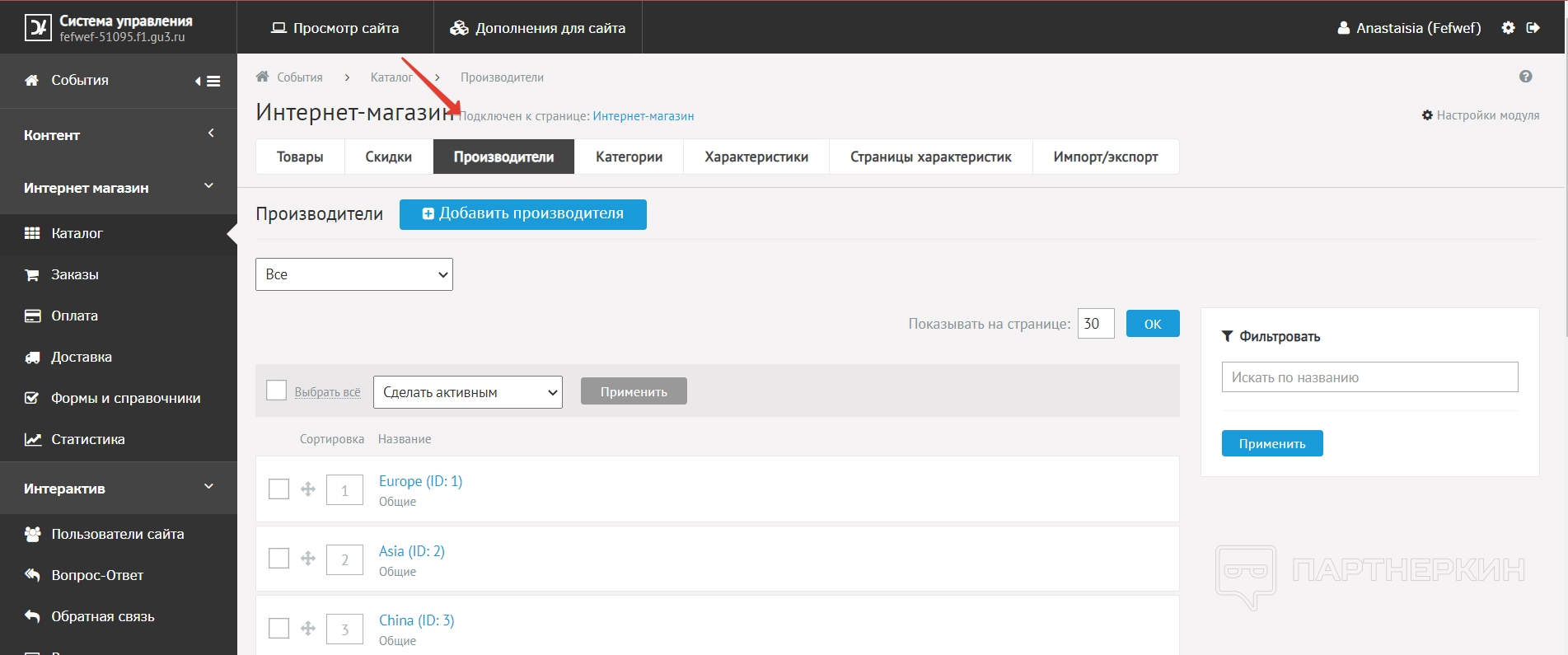Open Доставка via the truck icon
This screenshot has width=1568, height=655.
(32, 358)
